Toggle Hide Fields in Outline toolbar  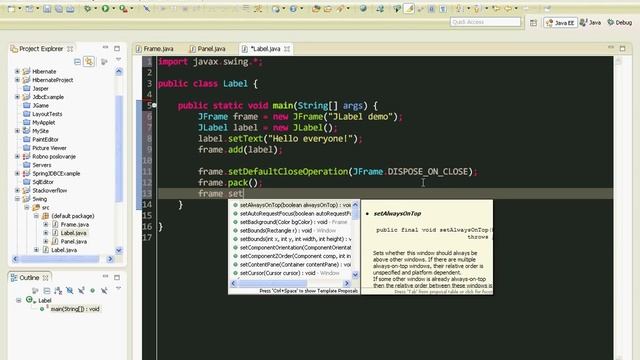[x=70, y=291]
